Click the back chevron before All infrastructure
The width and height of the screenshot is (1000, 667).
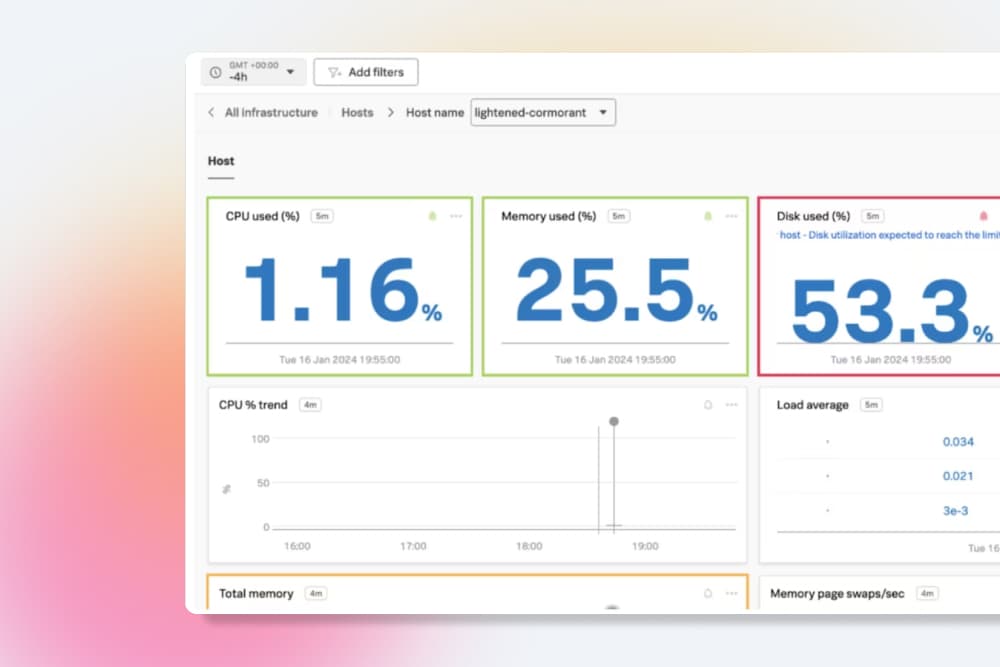[x=210, y=113]
